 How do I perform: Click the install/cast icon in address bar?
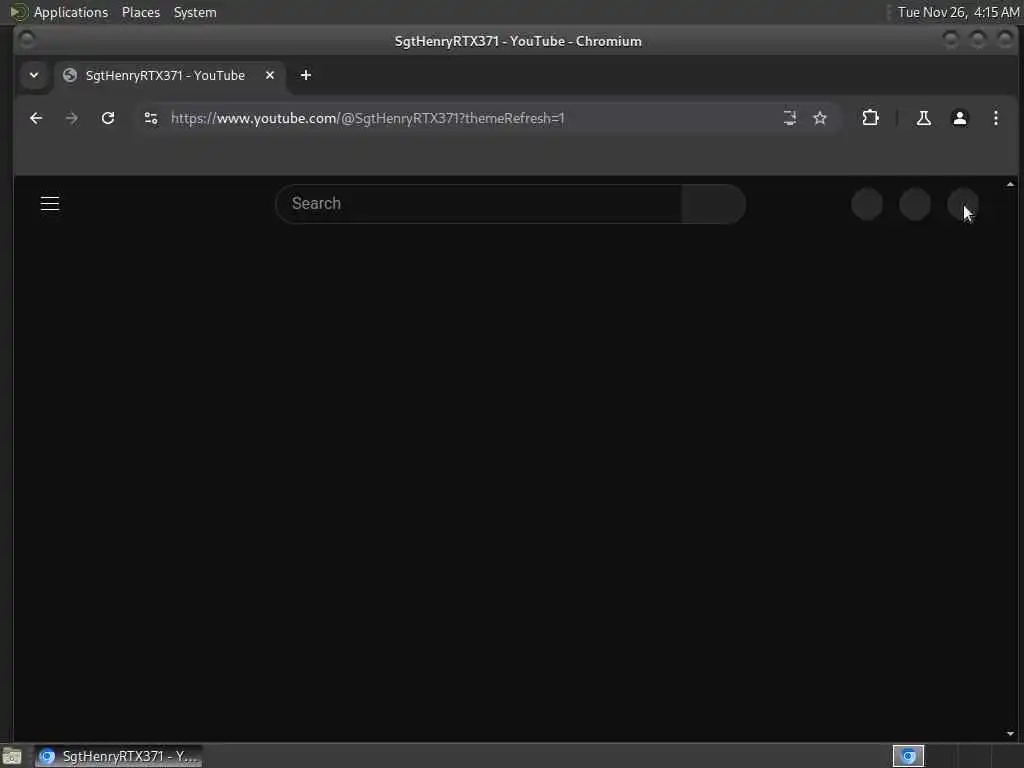[790, 118]
